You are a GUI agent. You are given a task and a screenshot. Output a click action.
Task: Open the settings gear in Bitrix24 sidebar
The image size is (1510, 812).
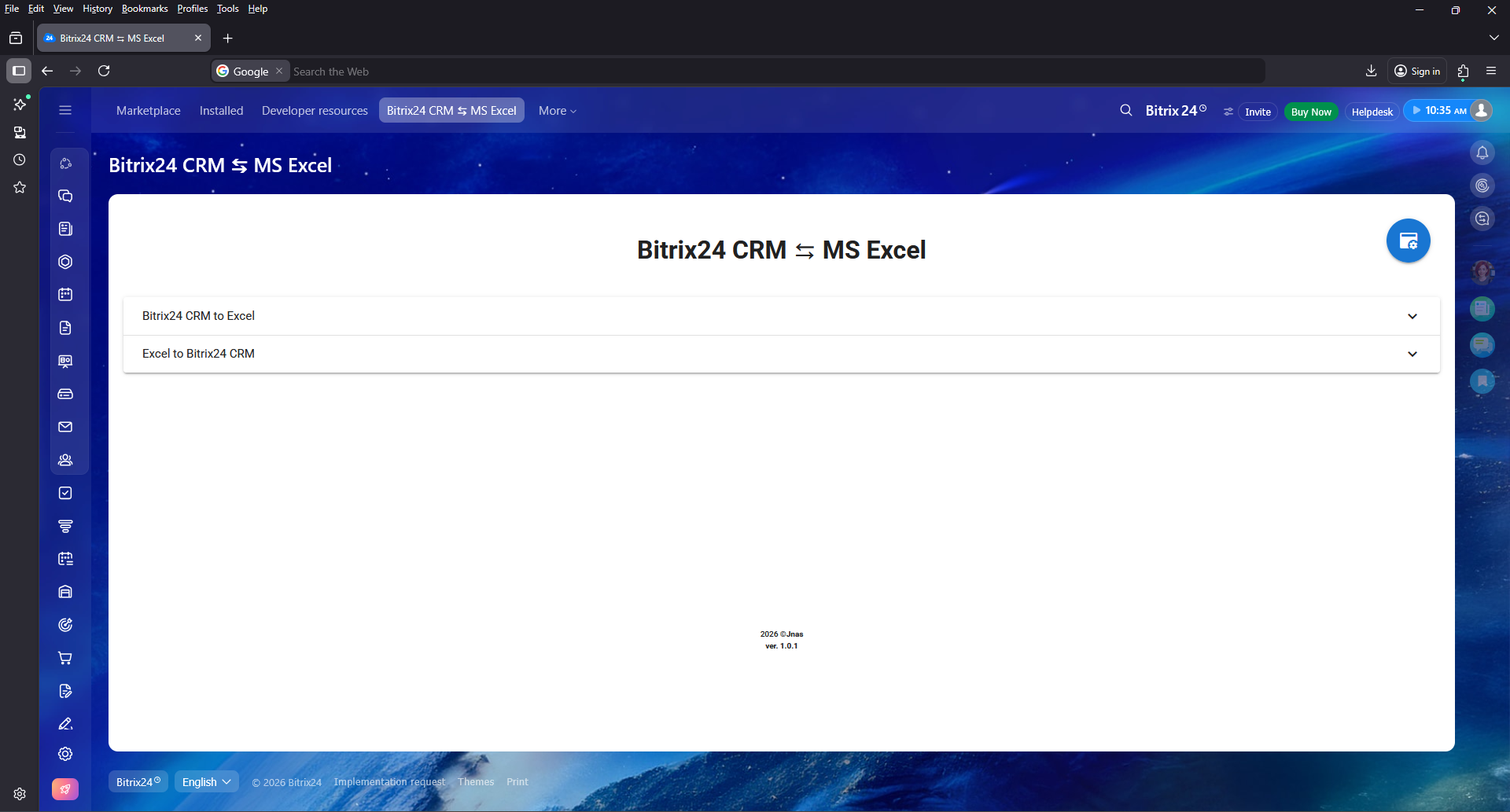click(65, 754)
